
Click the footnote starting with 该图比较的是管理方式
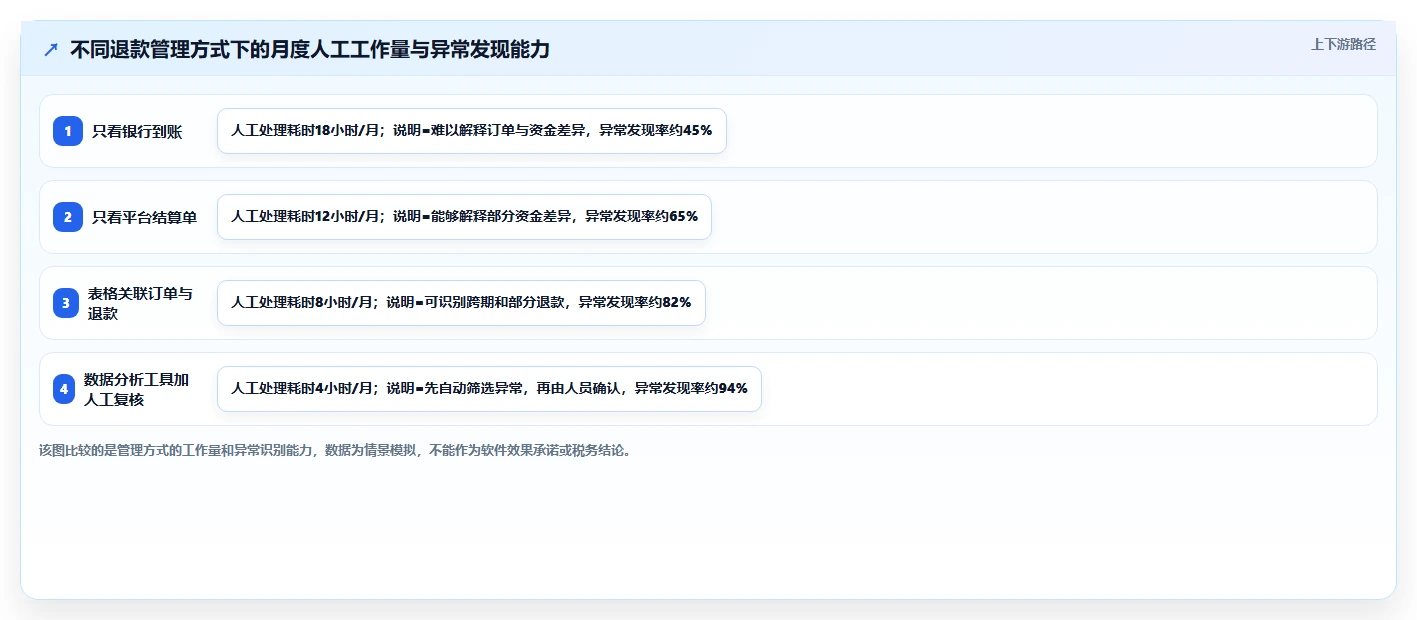click(335, 450)
